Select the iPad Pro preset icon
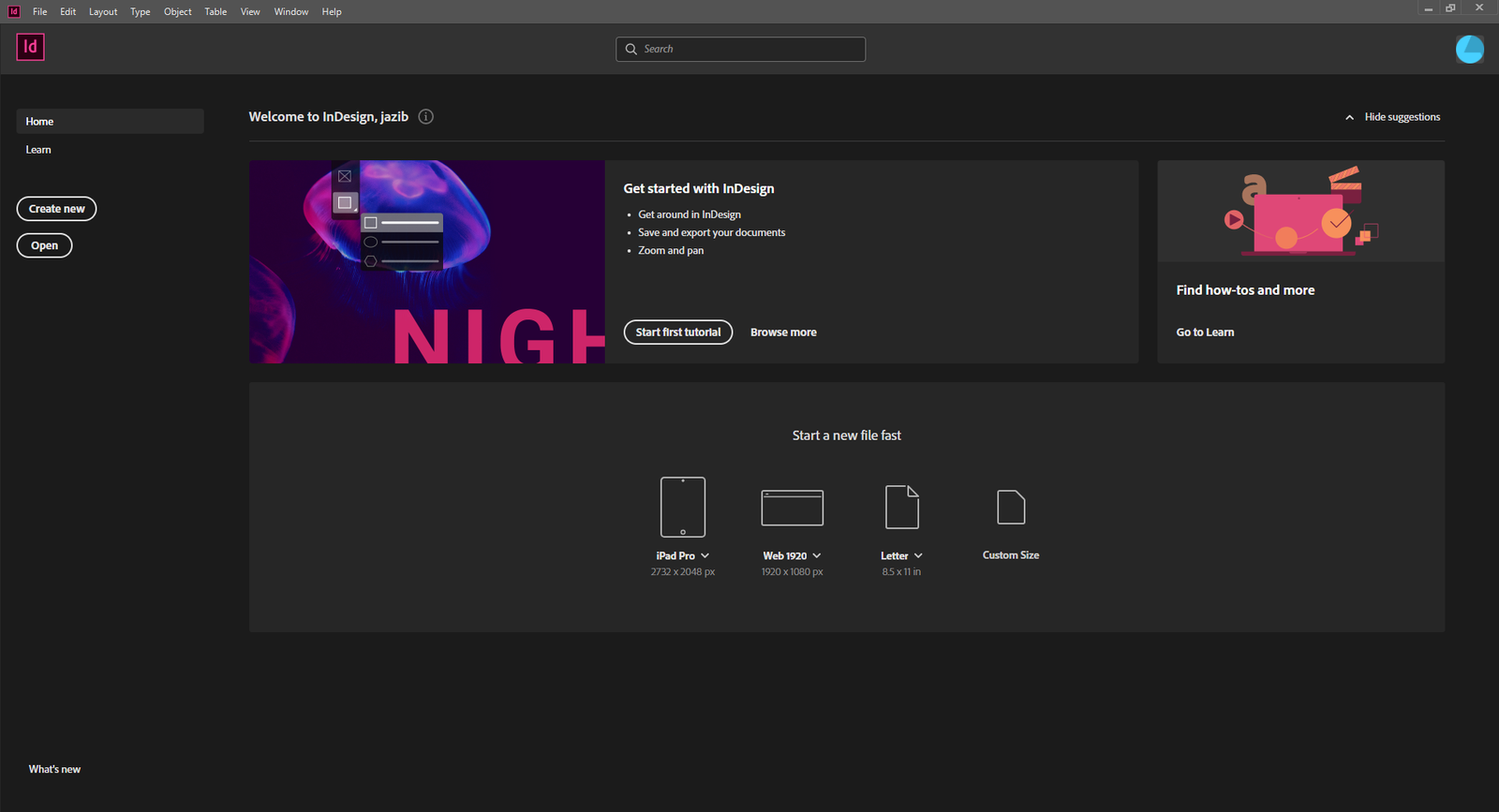Viewport: 1499px width, 812px height. coord(683,507)
